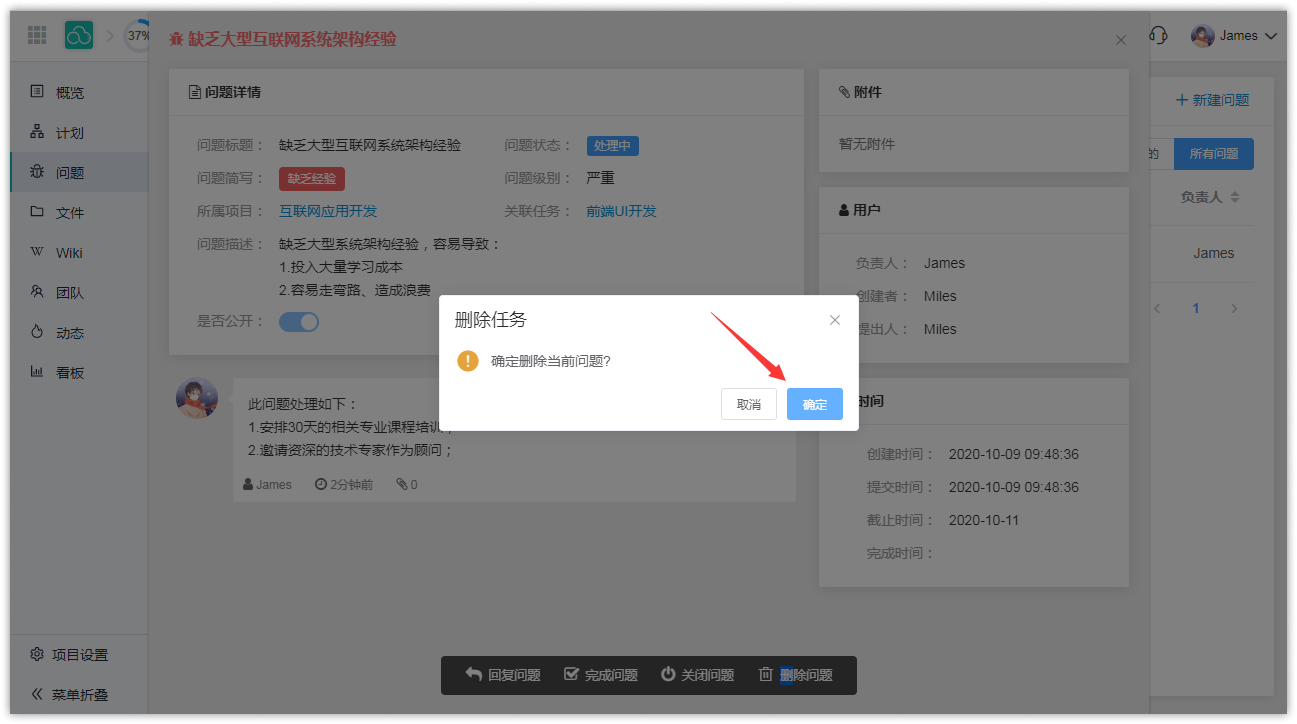
Task: Toggle the 是否公开 switch
Action: 299,321
